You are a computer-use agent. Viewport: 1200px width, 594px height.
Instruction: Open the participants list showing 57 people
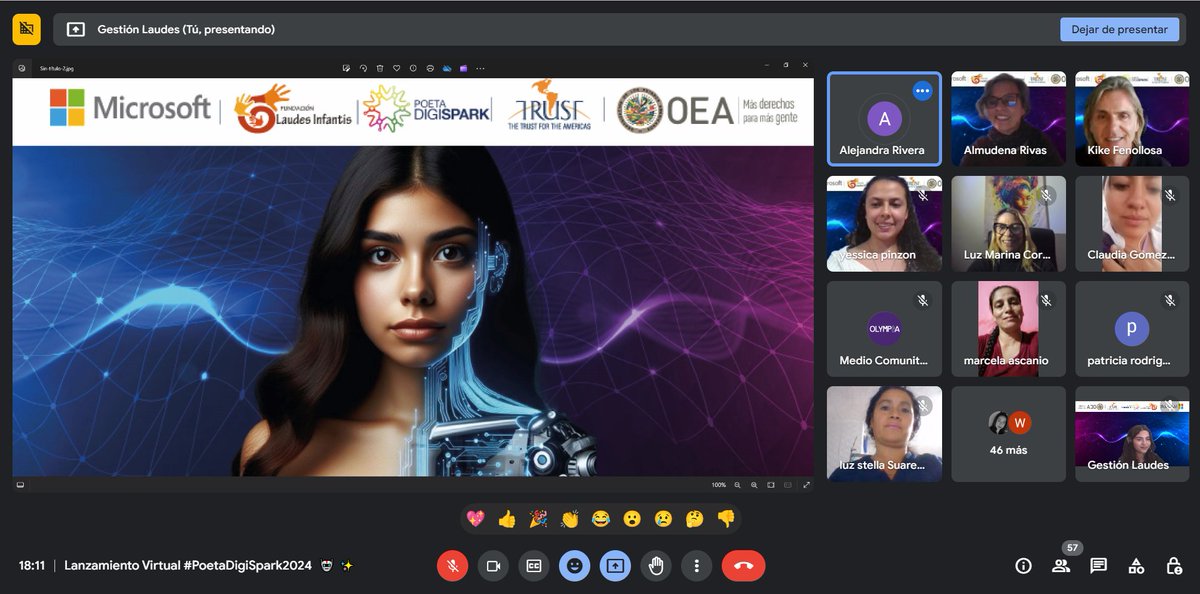click(1060, 565)
